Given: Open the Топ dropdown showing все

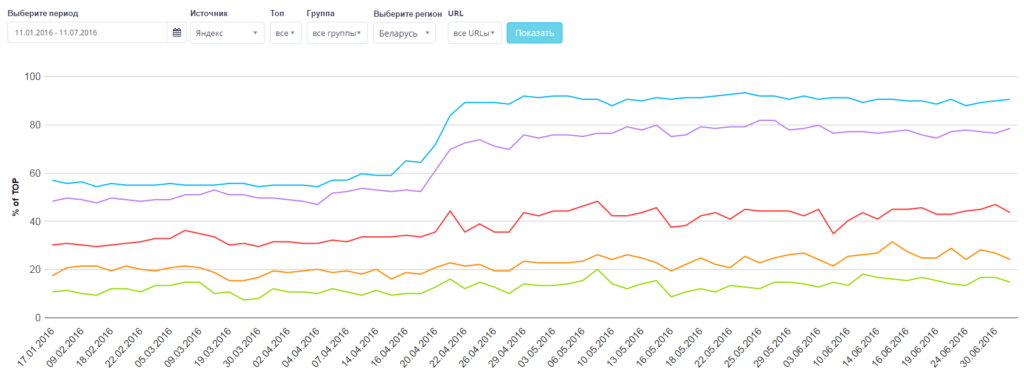Looking at the screenshot, I should (286, 33).
